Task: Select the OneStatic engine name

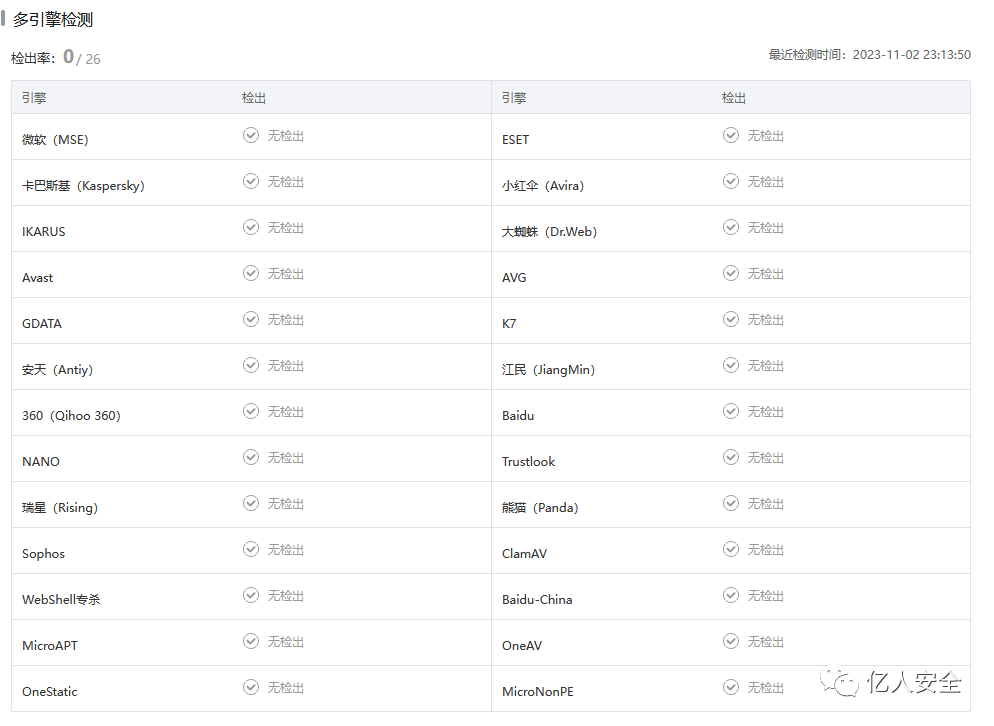Action: coord(49,691)
